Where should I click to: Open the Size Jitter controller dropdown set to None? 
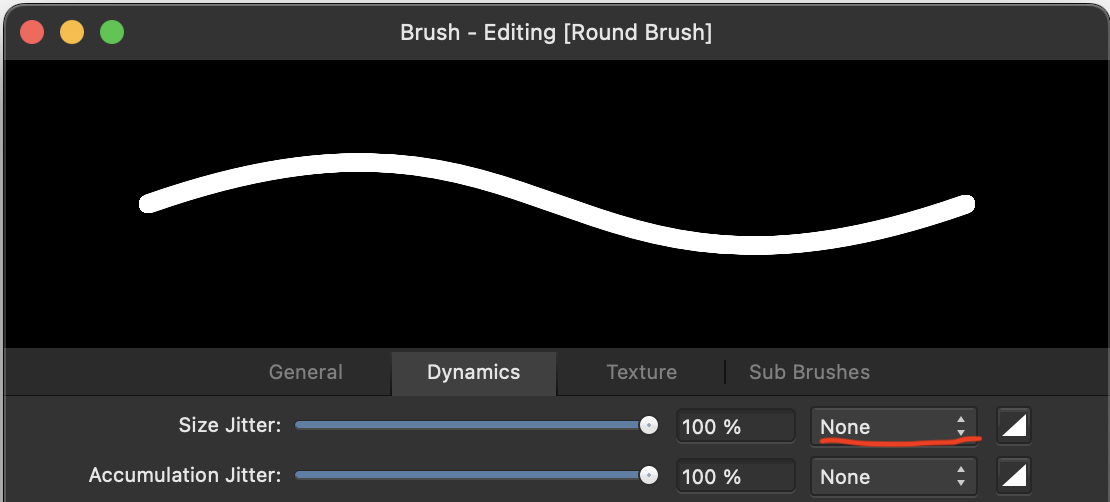coord(893,426)
